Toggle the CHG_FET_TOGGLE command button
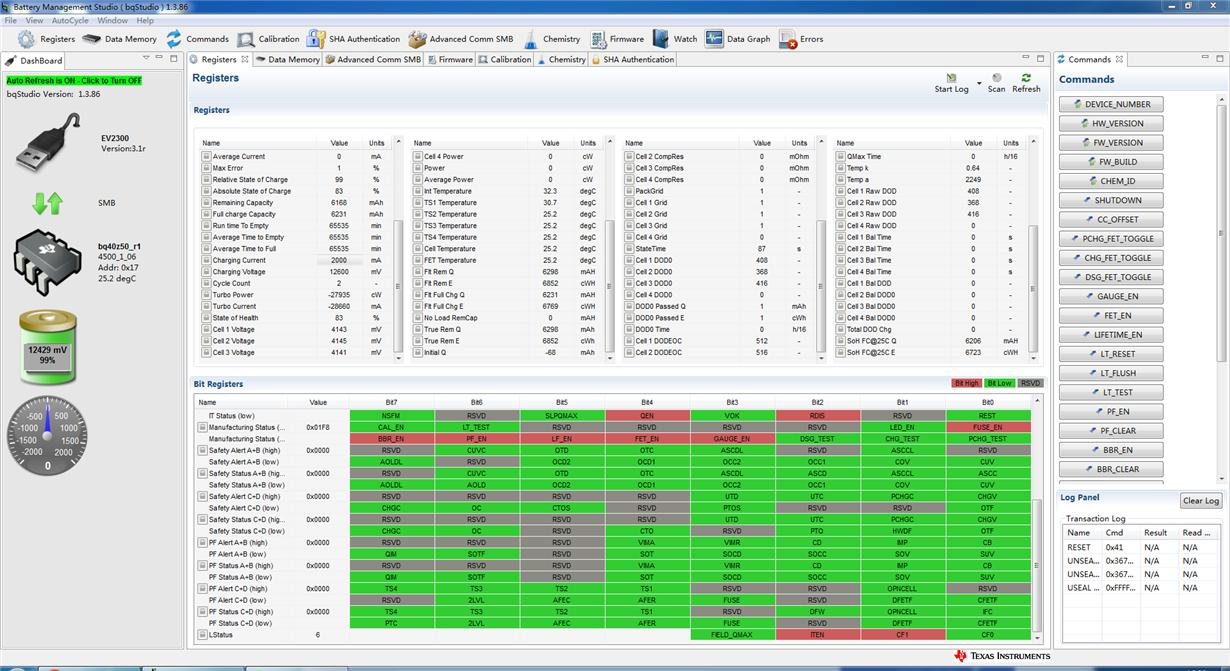 click(1110, 258)
